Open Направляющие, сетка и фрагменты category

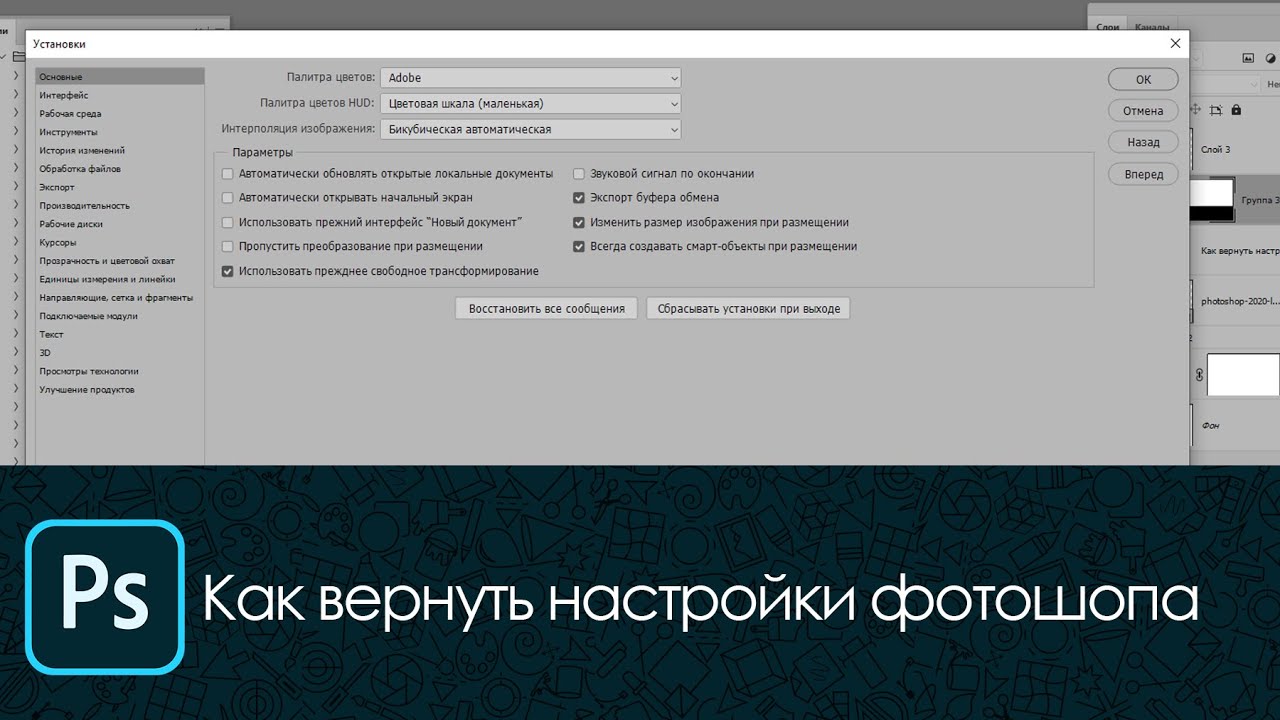click(x=120, y=297)
